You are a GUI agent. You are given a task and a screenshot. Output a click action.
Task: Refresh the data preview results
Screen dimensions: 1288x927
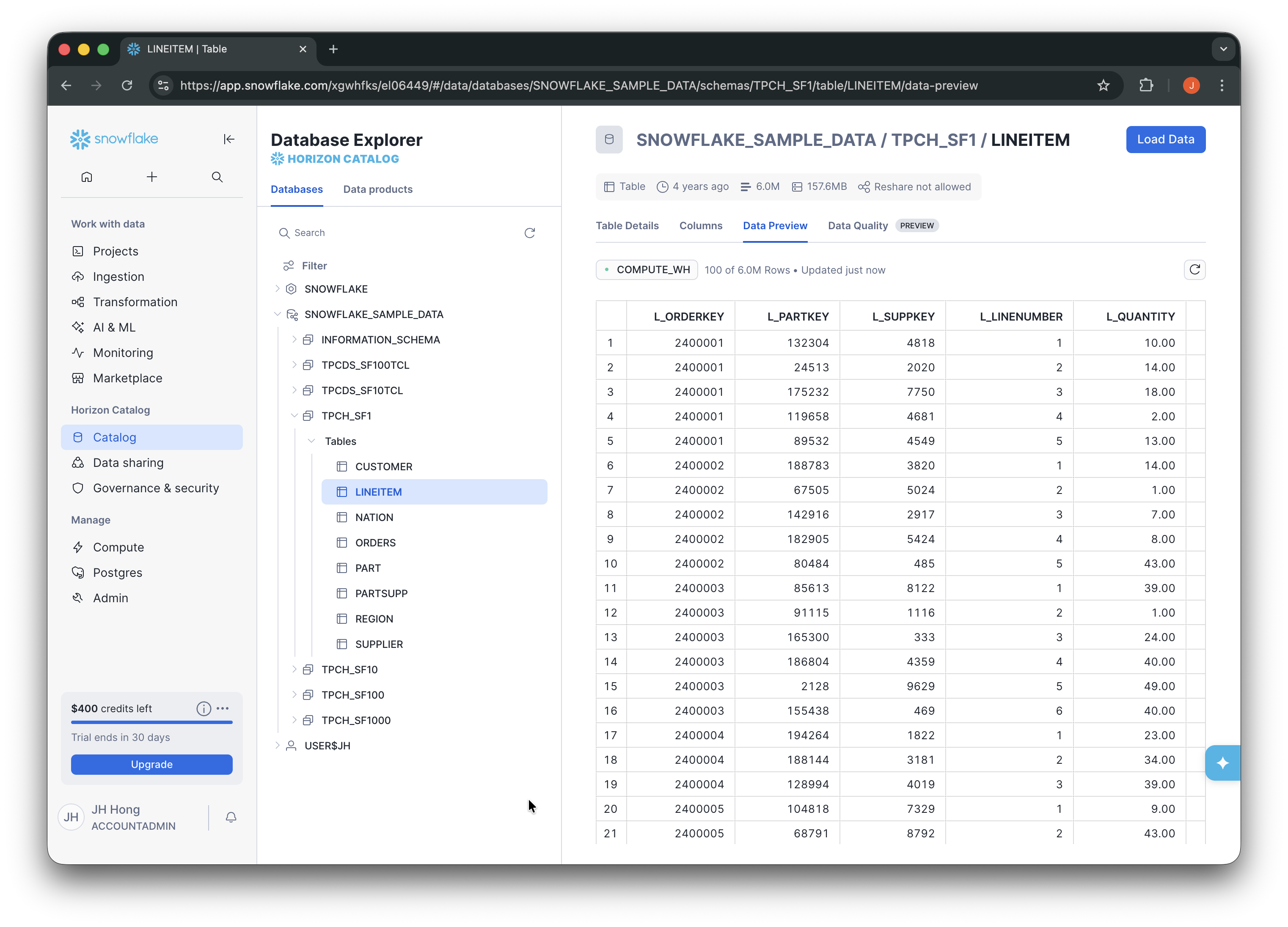click(x=1194, y=270)
